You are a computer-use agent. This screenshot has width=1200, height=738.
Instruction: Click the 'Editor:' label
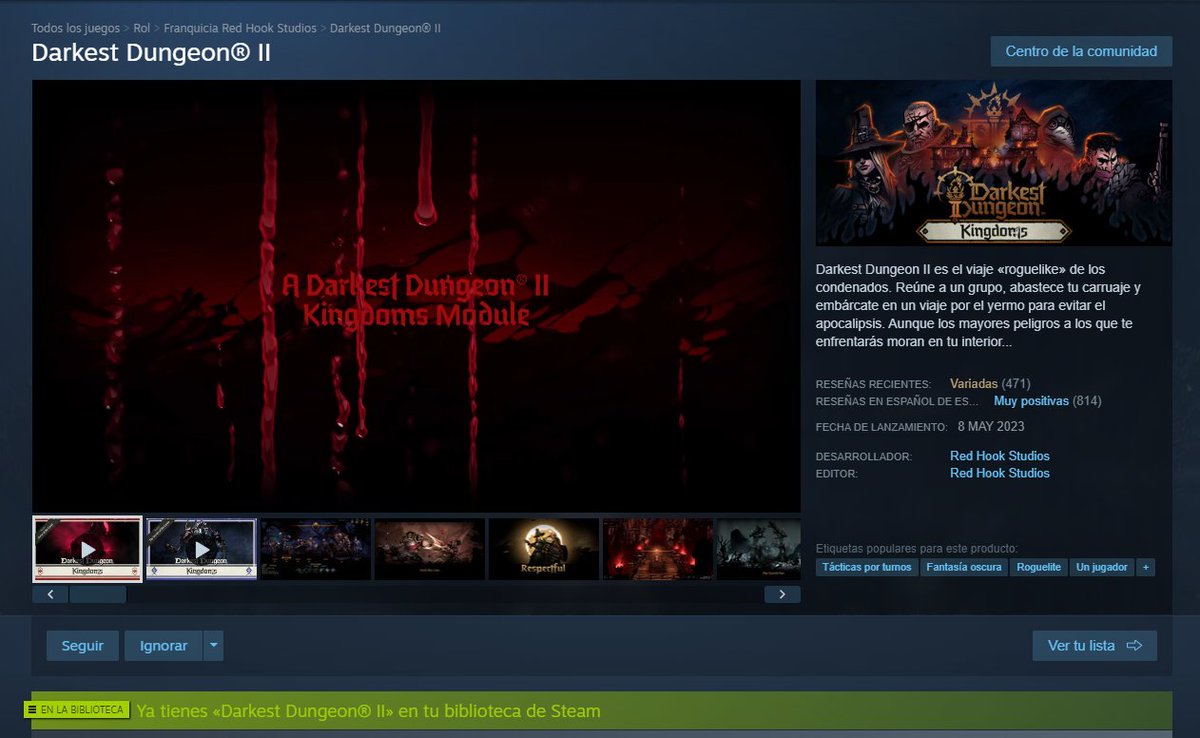click(837, 474)
